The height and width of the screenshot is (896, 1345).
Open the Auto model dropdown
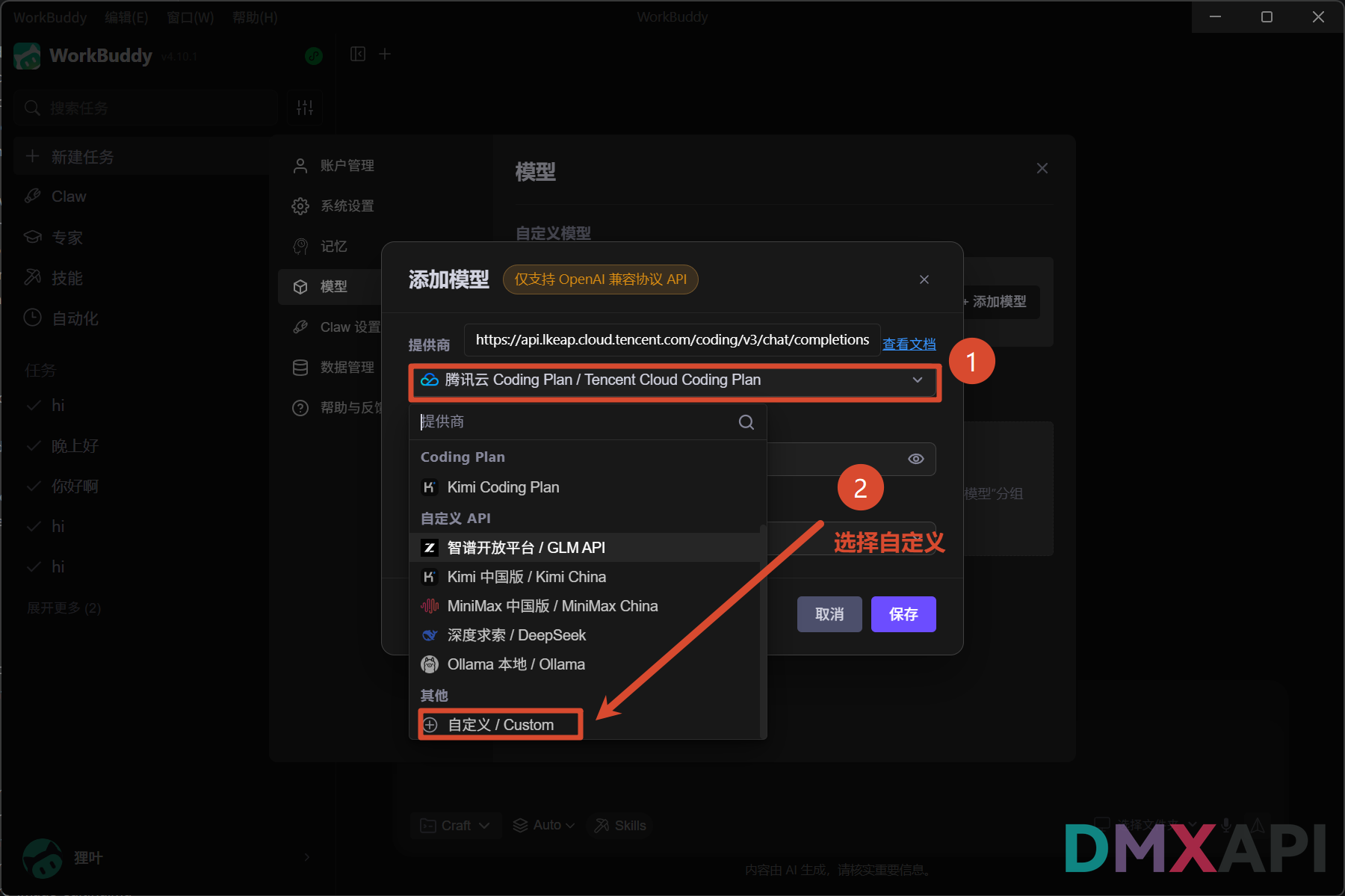(x=543, y=826)
